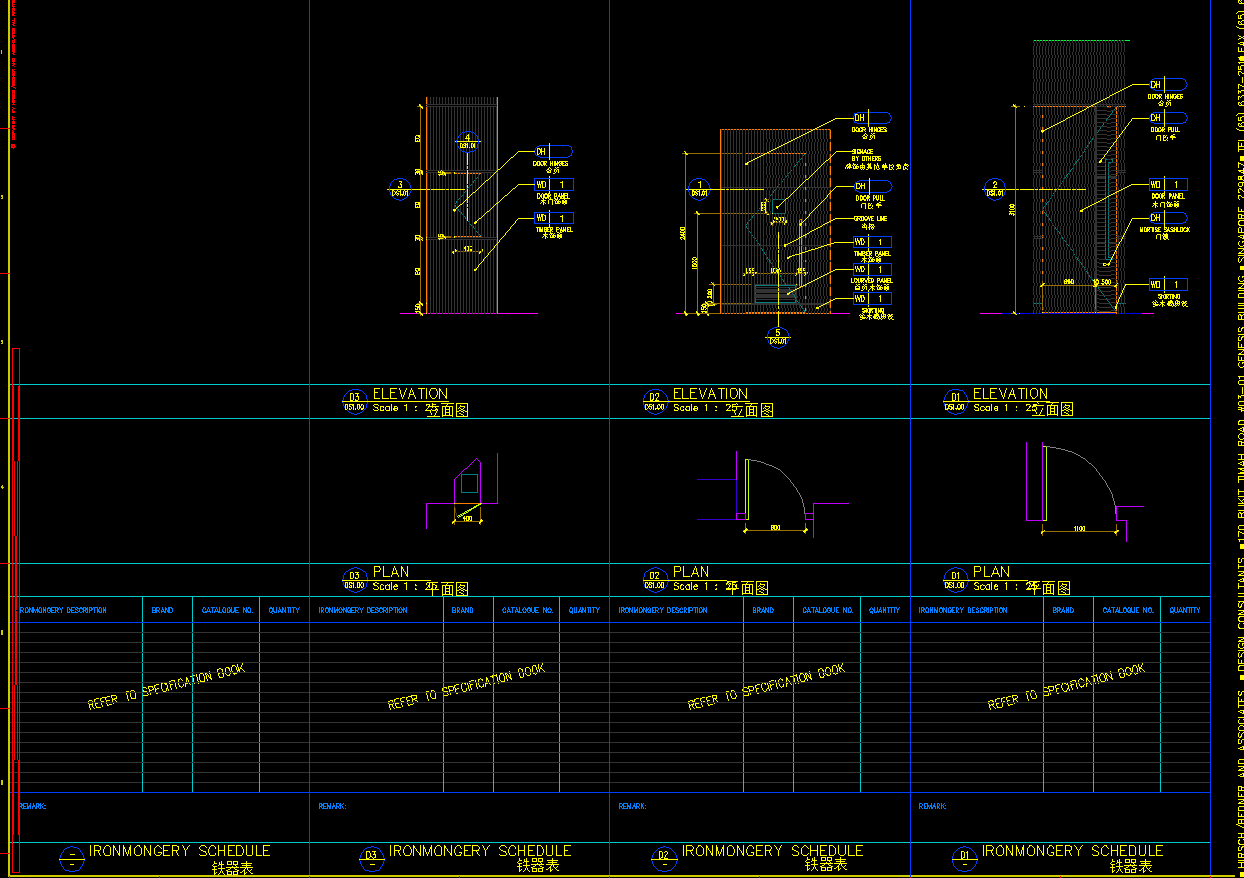Click the D1 plan title bubble
This screenshot has height=878, width=1244.
click(955, 580)
